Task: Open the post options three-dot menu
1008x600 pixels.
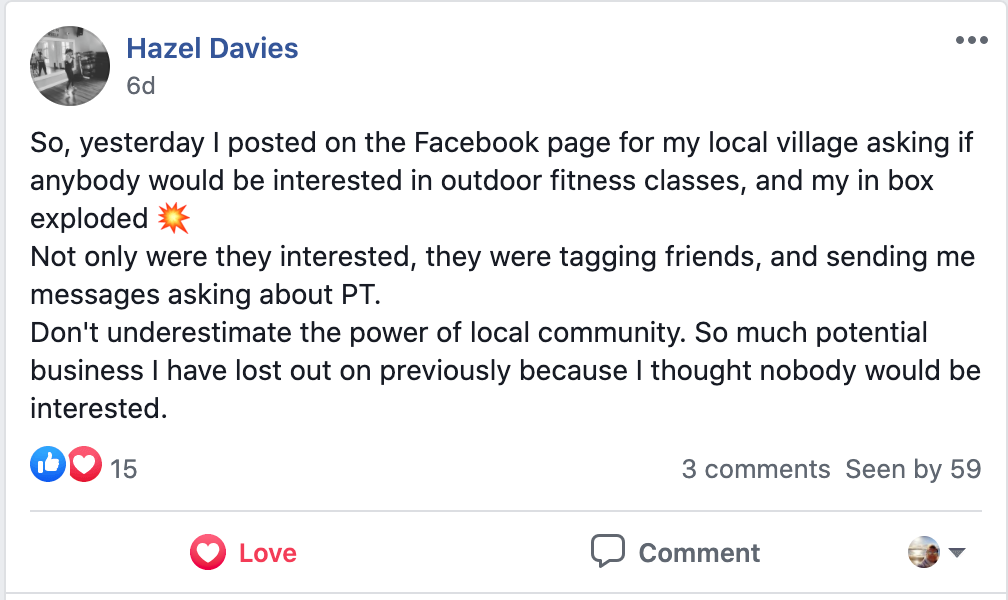Action: pyautogui.click(x=971, y=41)
